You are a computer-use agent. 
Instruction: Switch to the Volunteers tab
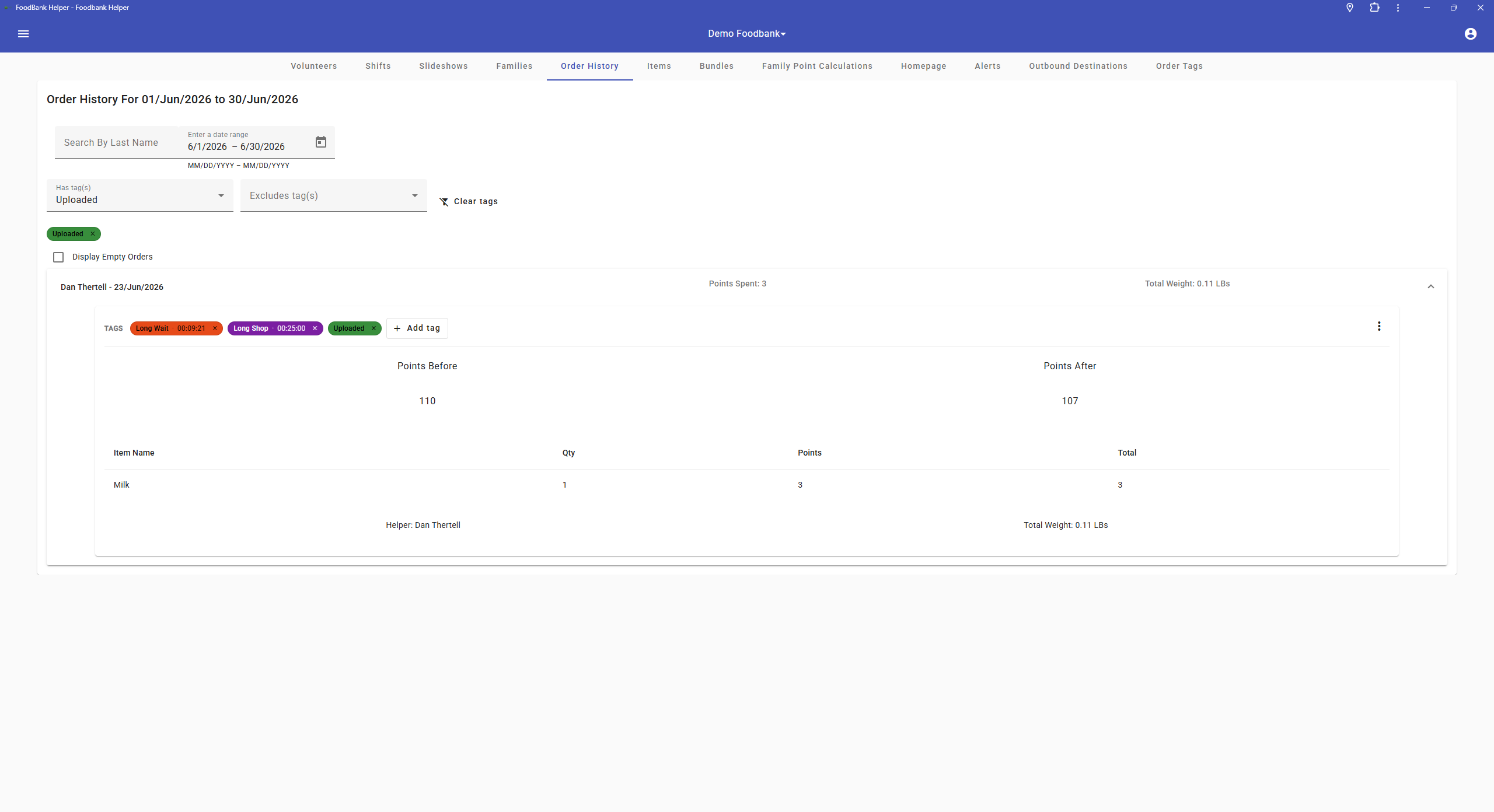[x=314, y=66]
